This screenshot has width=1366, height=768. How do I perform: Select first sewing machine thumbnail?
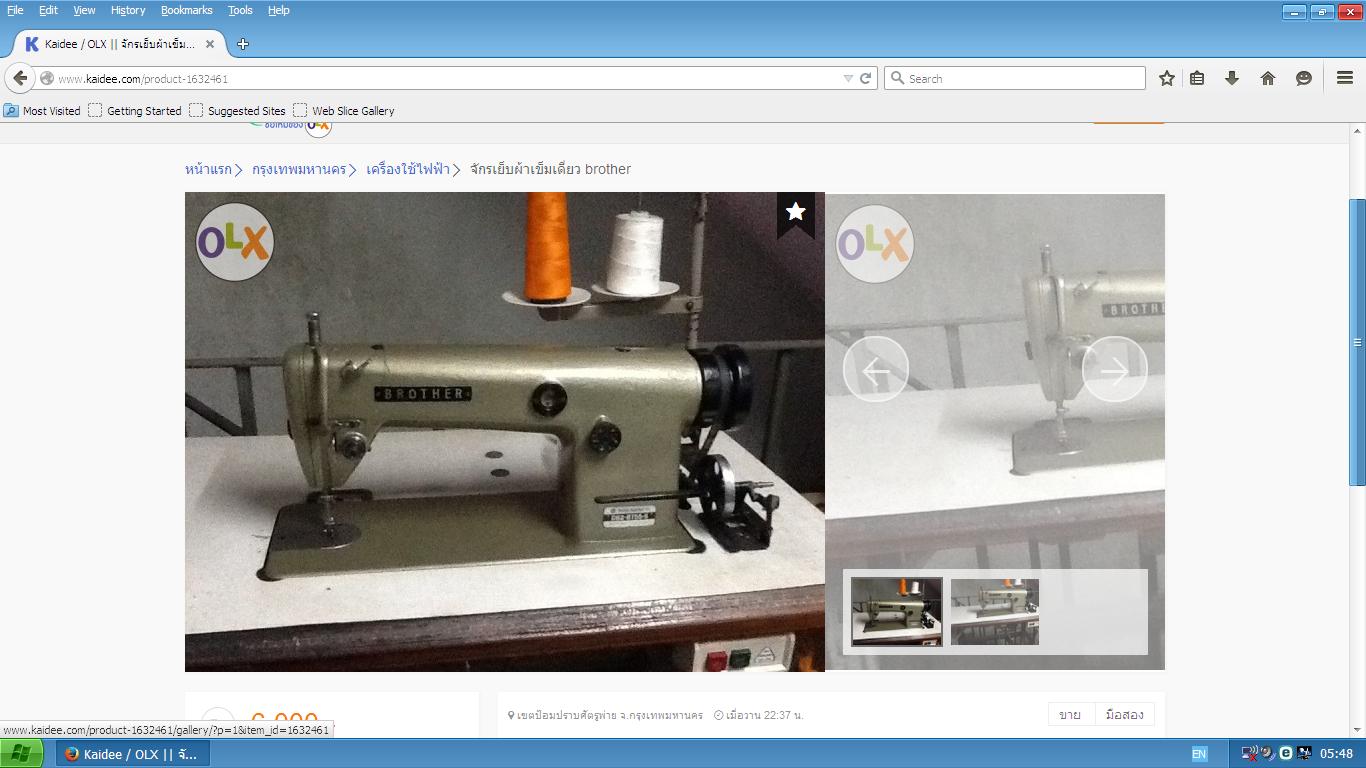[897, 611]
